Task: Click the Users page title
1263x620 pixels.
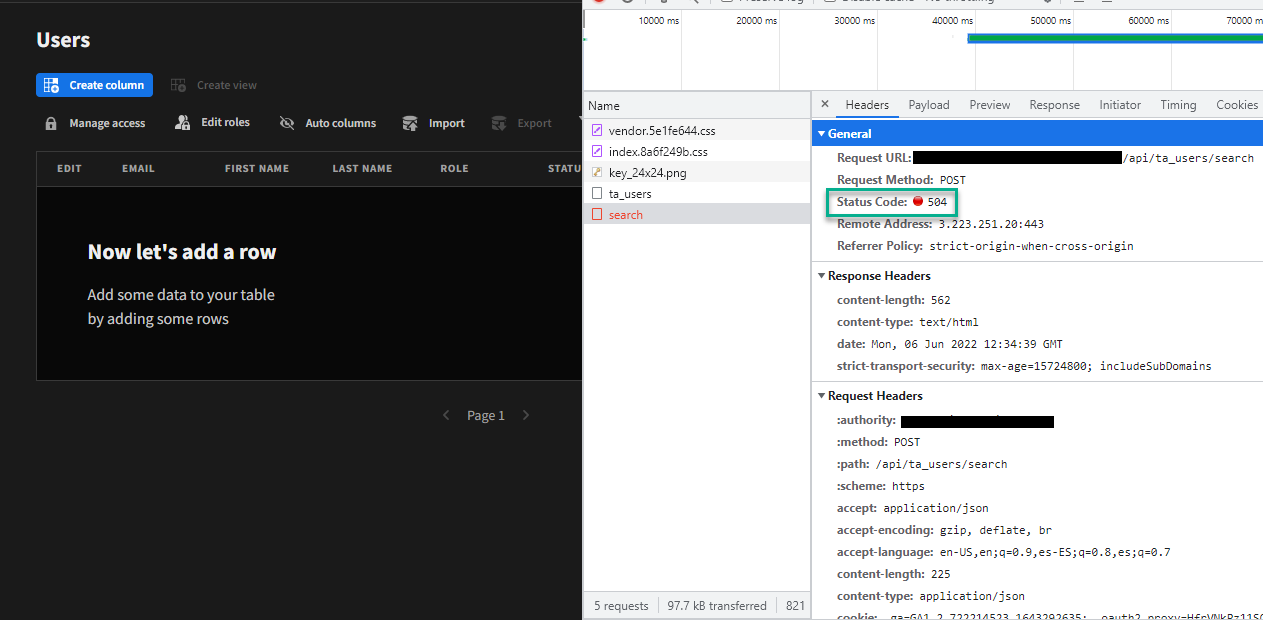Action: (63, 40)
